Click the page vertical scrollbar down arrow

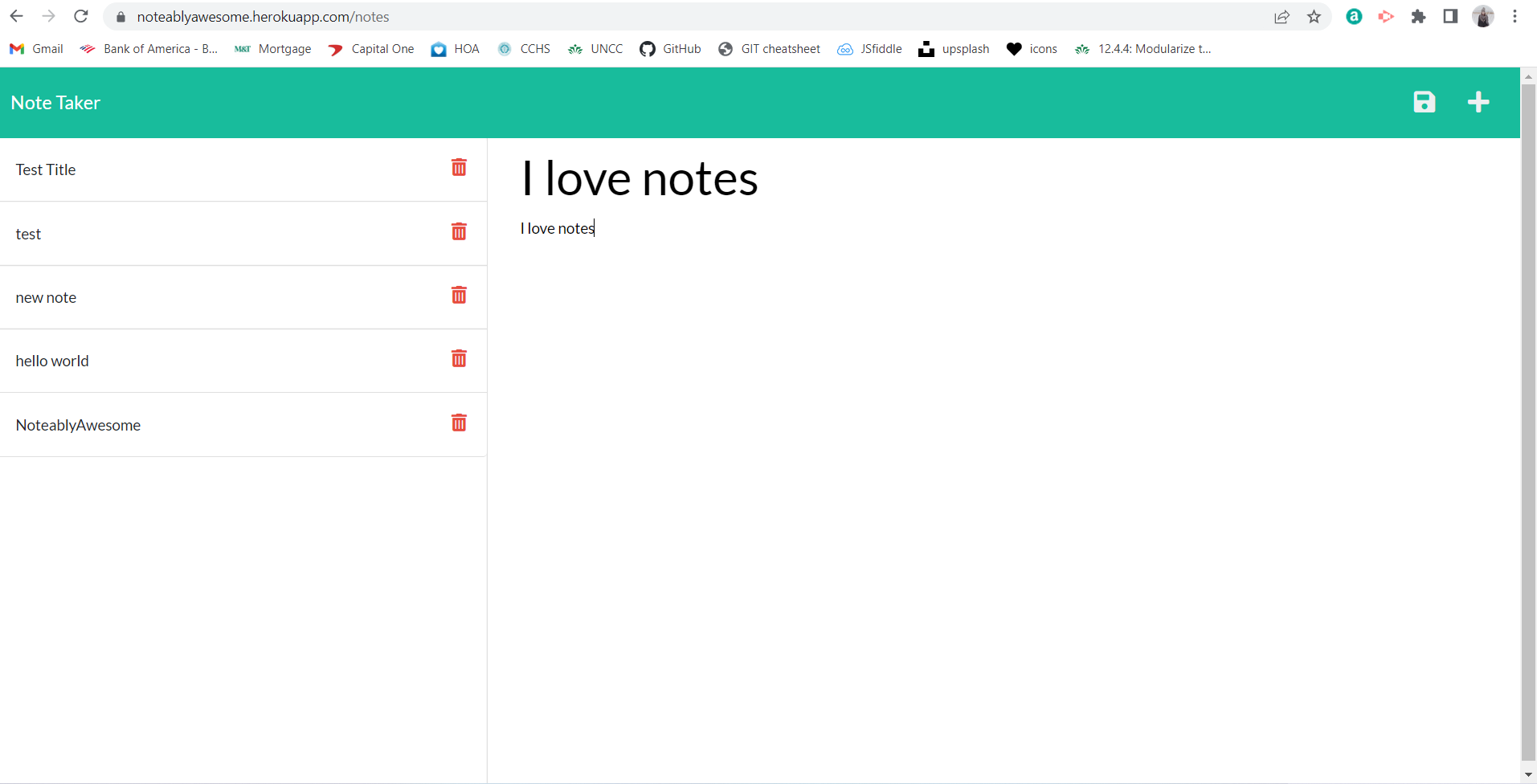click(1528, 775)
